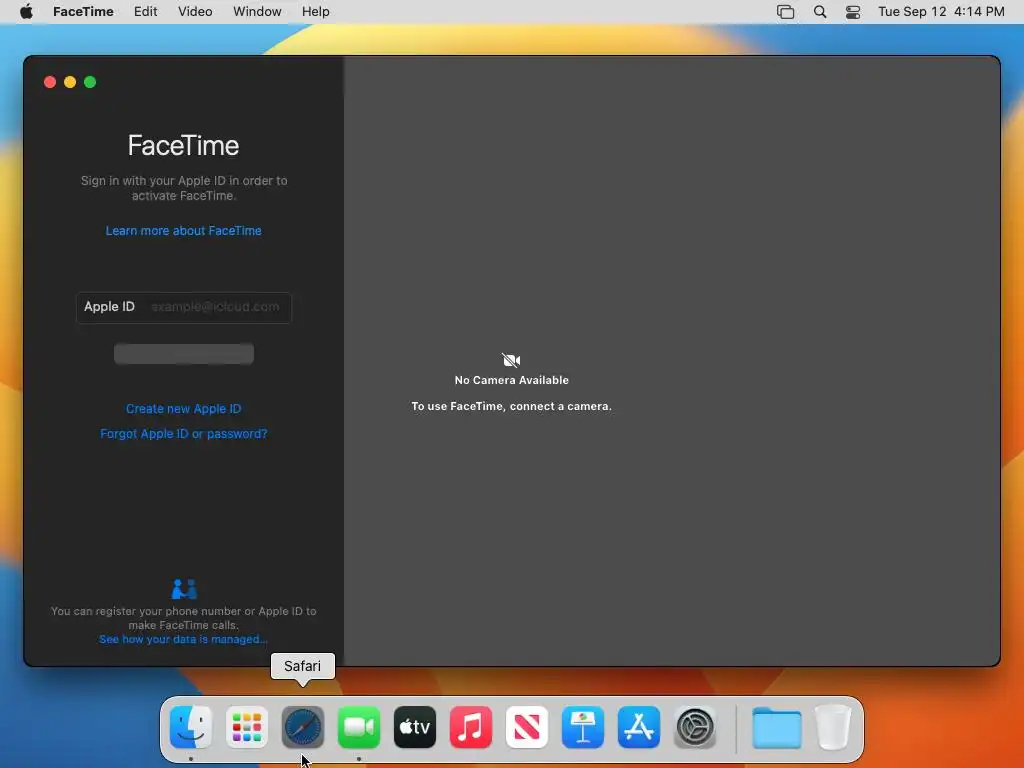Open the Downloads folder in Dock
The height and width of the screenshot is (768, 1024).
[776, 727]
